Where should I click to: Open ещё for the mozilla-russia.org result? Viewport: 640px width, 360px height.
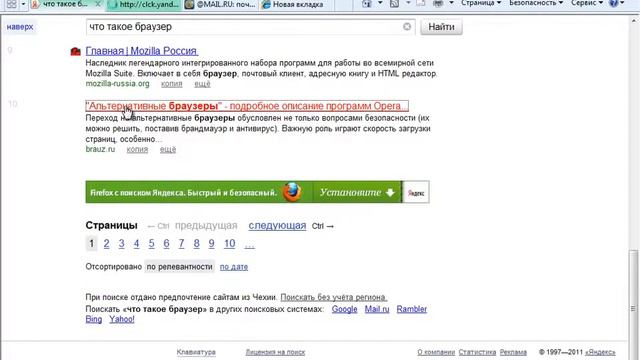click(202, 84)
